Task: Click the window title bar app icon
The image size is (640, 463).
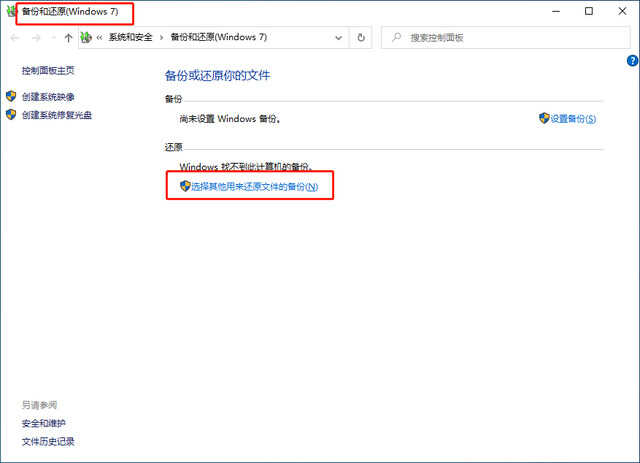Action: tap(11, 11)
